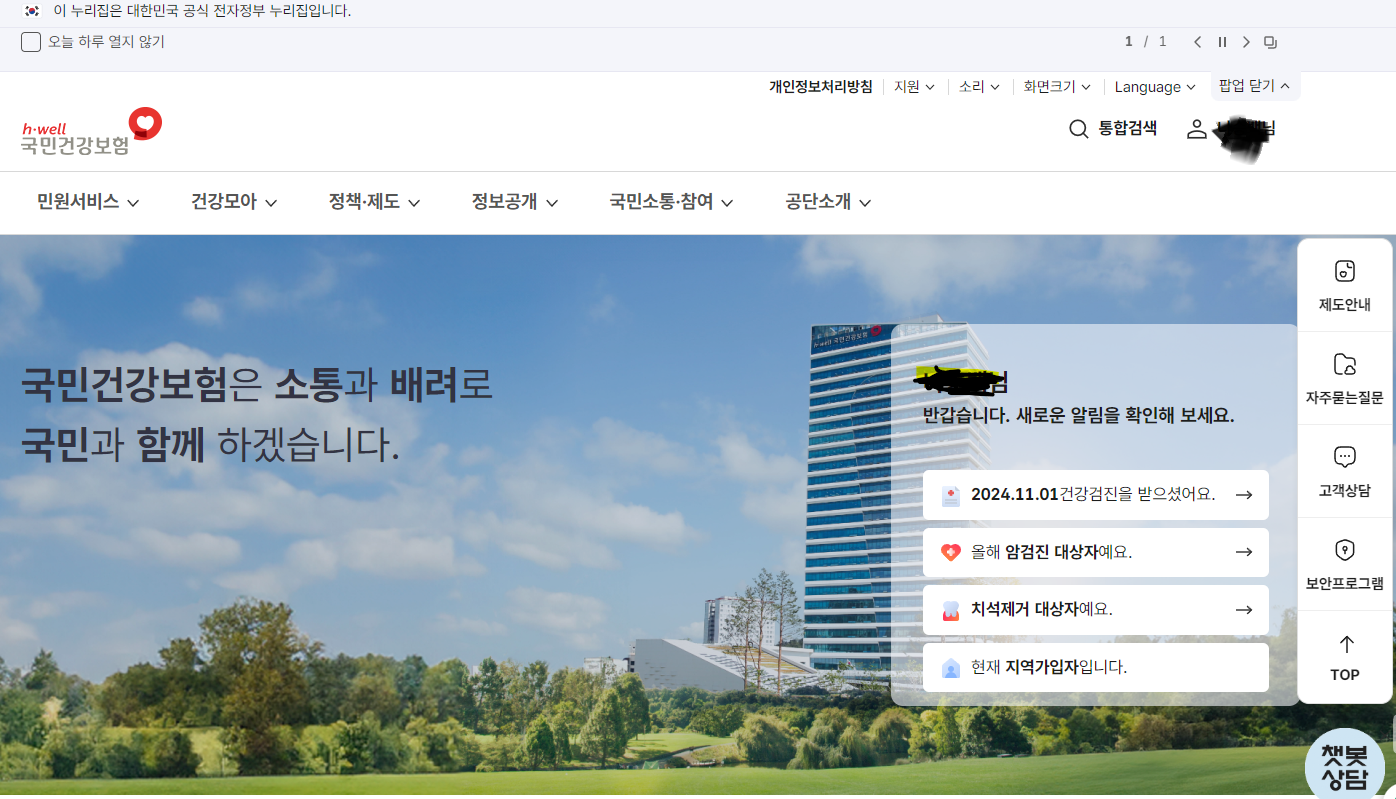
Task: Click the arrow on the 암검진 대상자 notification
Action: pos(1244,552)
